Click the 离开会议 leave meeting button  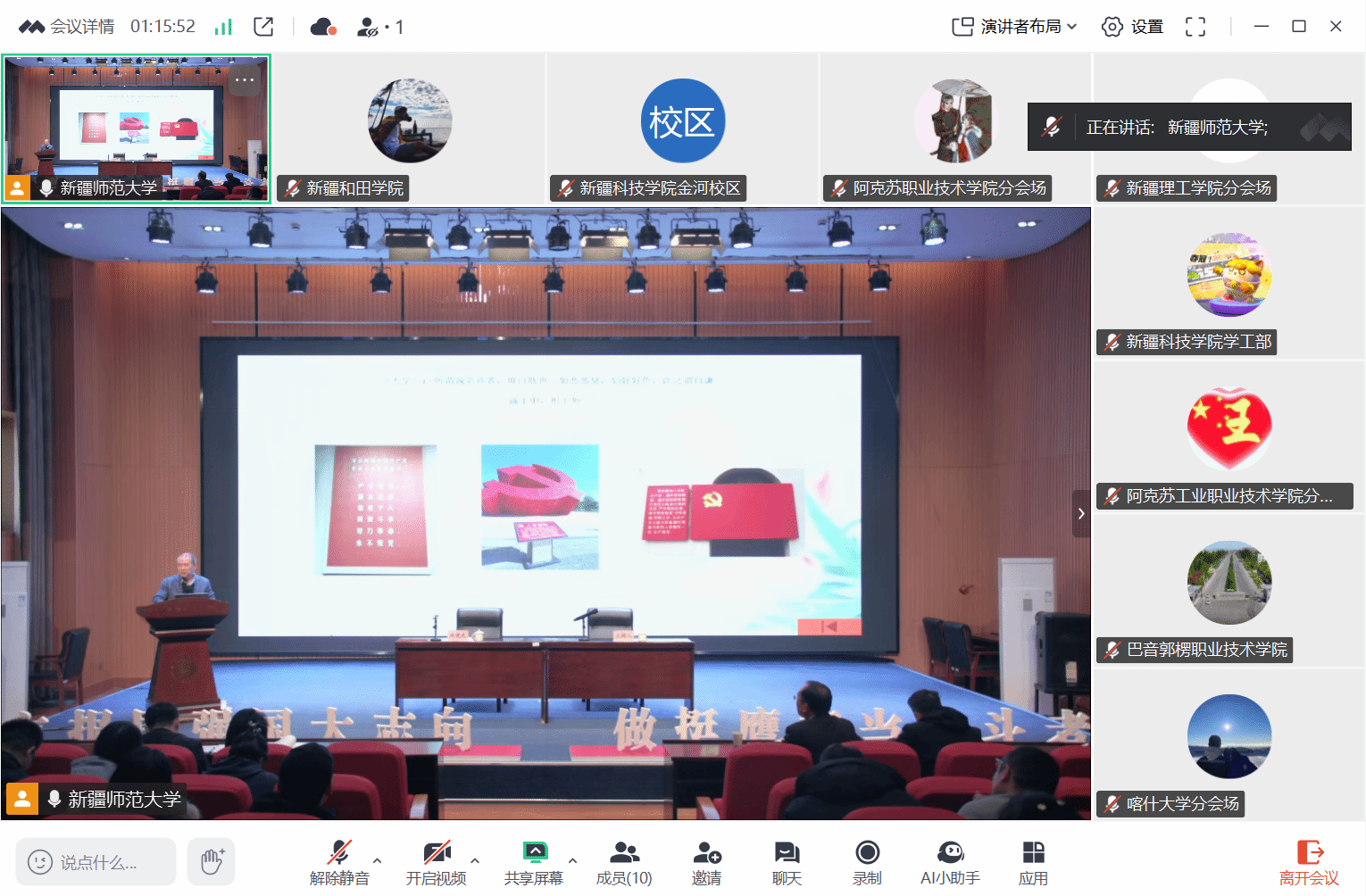click(x=1309, y=862)
